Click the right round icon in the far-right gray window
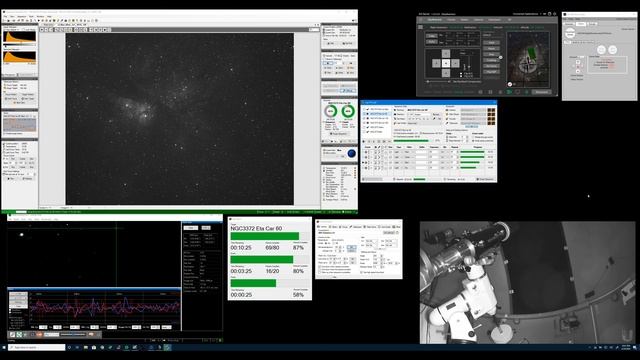The image size is (640, 360). (x=613, y=50)
